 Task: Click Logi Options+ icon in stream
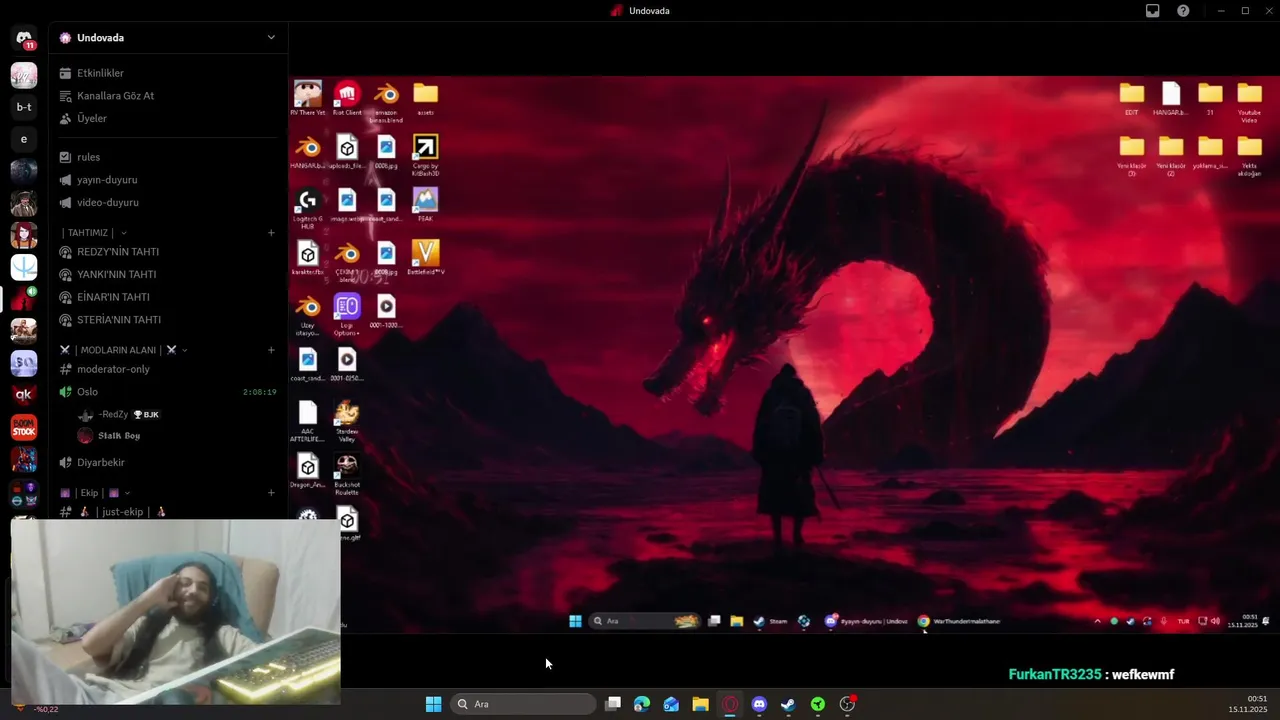pos(347,315)
